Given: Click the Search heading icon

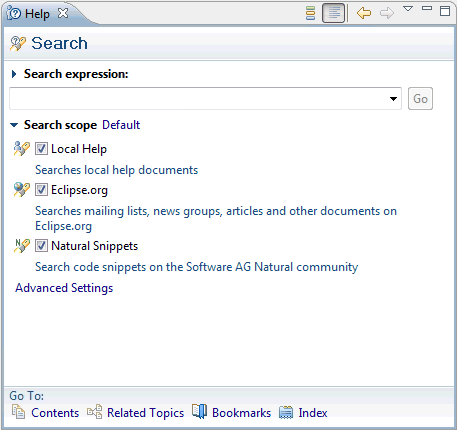Looking at the screenshot, I should click(x=18, y=44).
